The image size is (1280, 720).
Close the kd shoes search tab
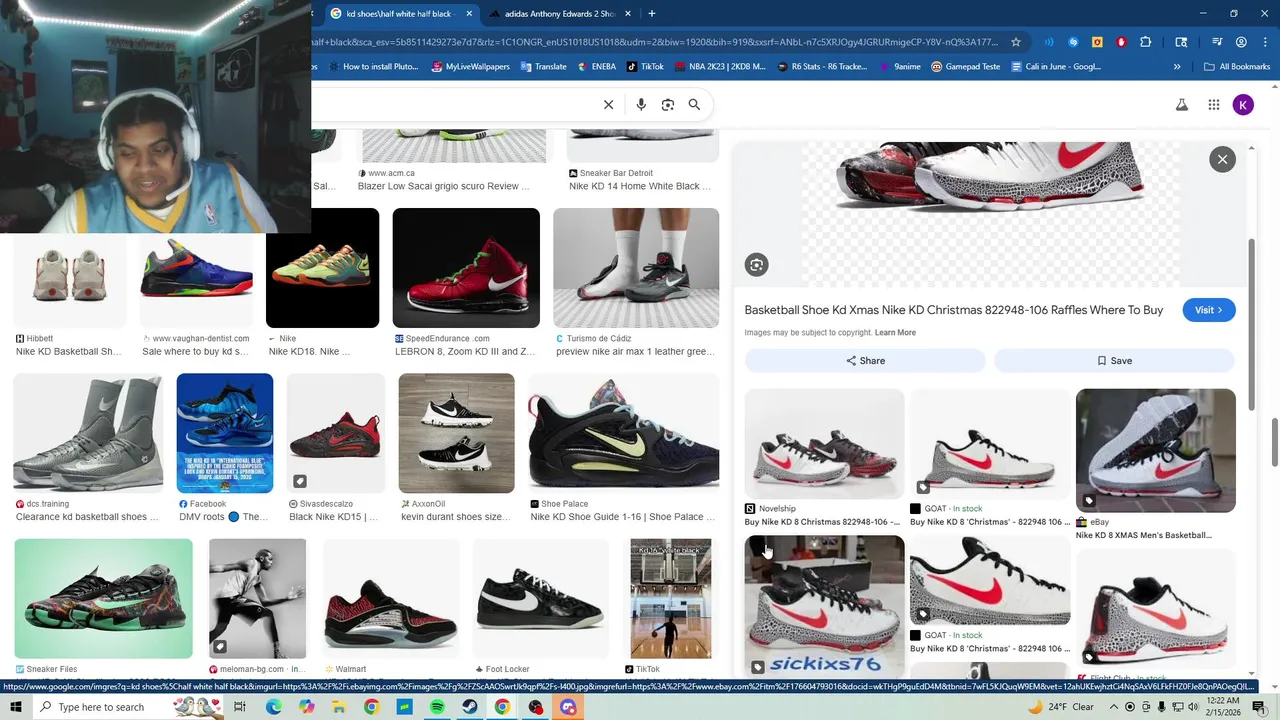point(469,14)
